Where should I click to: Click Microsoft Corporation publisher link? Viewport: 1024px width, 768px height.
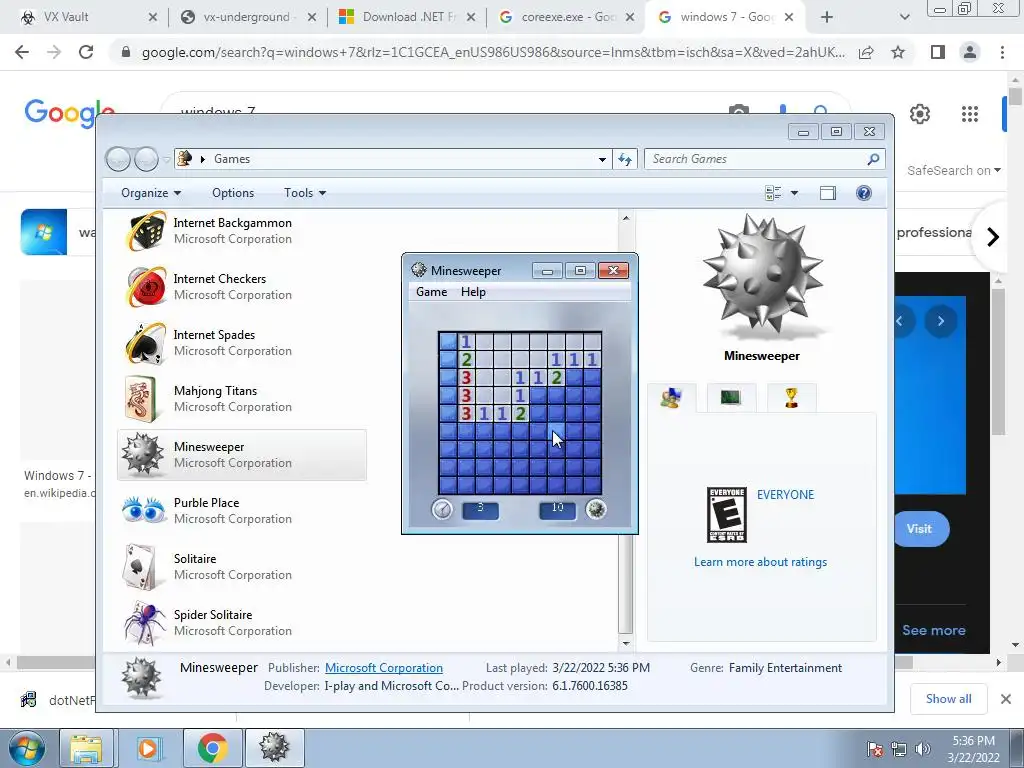(x=384, y=667)
